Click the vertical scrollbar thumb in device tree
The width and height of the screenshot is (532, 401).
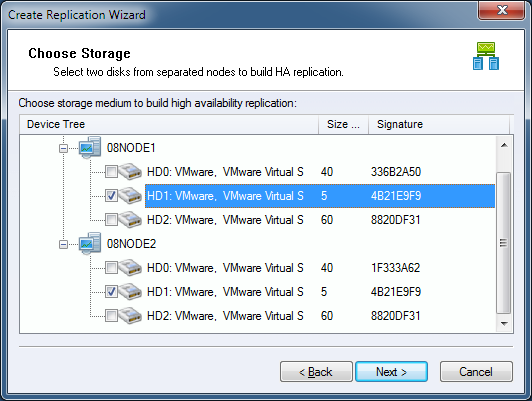(504, 243)
